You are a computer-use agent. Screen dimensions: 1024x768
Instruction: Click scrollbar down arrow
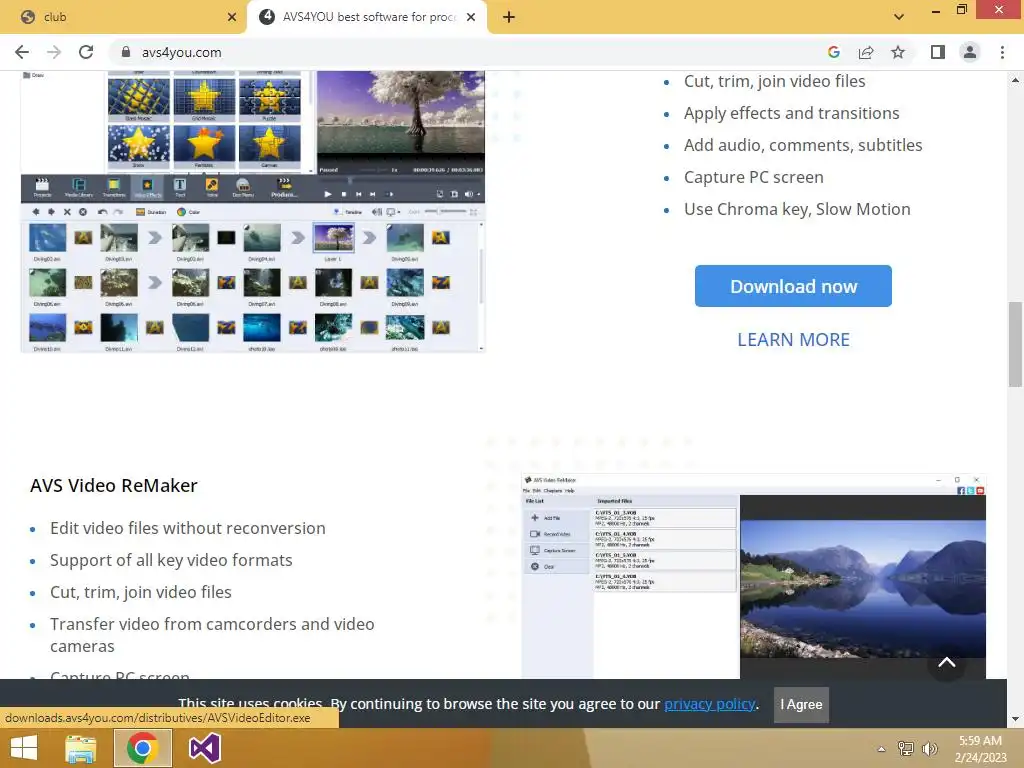click(x=1015, y=719)
